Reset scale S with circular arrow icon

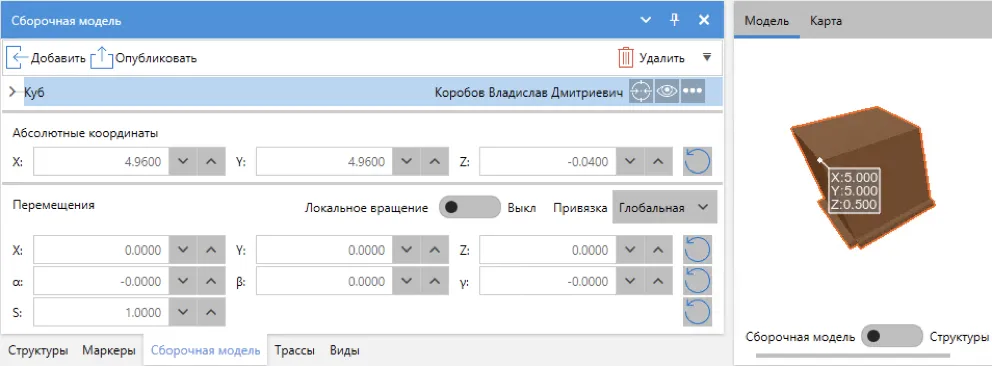click(697, 312)
